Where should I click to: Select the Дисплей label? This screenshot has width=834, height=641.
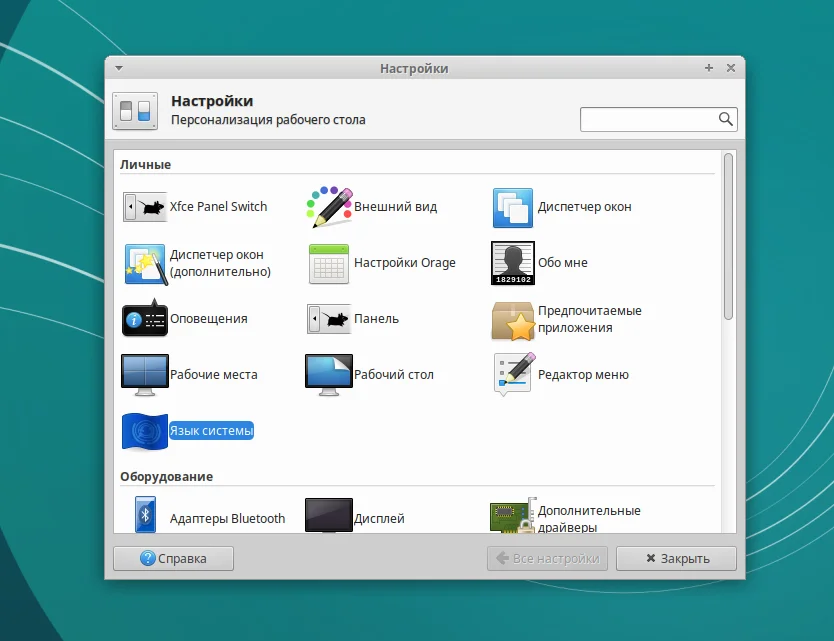379,519
